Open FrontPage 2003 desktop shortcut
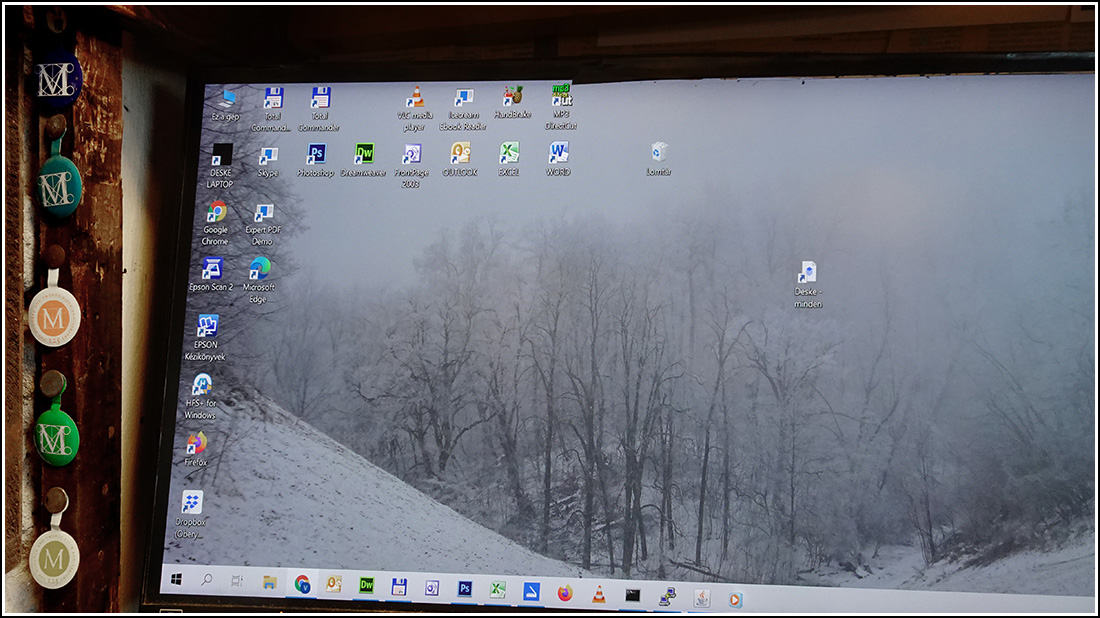The image size is (1100, 618). (x=411, y=166)
